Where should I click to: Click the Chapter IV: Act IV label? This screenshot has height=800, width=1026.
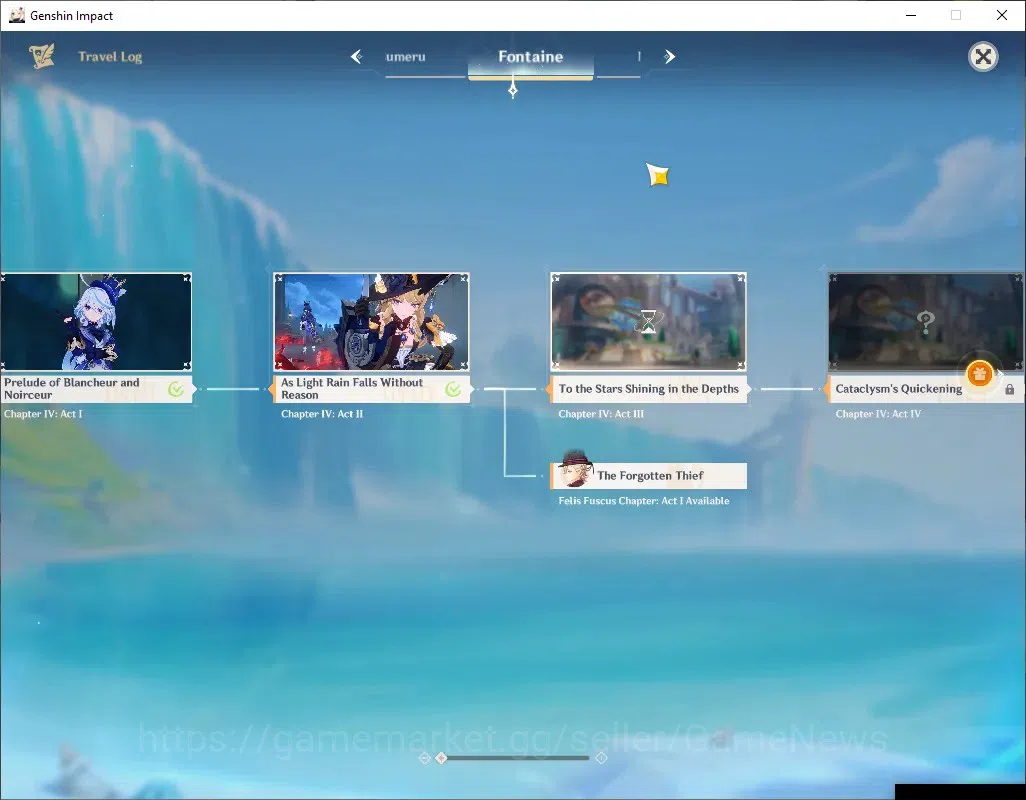878,413
